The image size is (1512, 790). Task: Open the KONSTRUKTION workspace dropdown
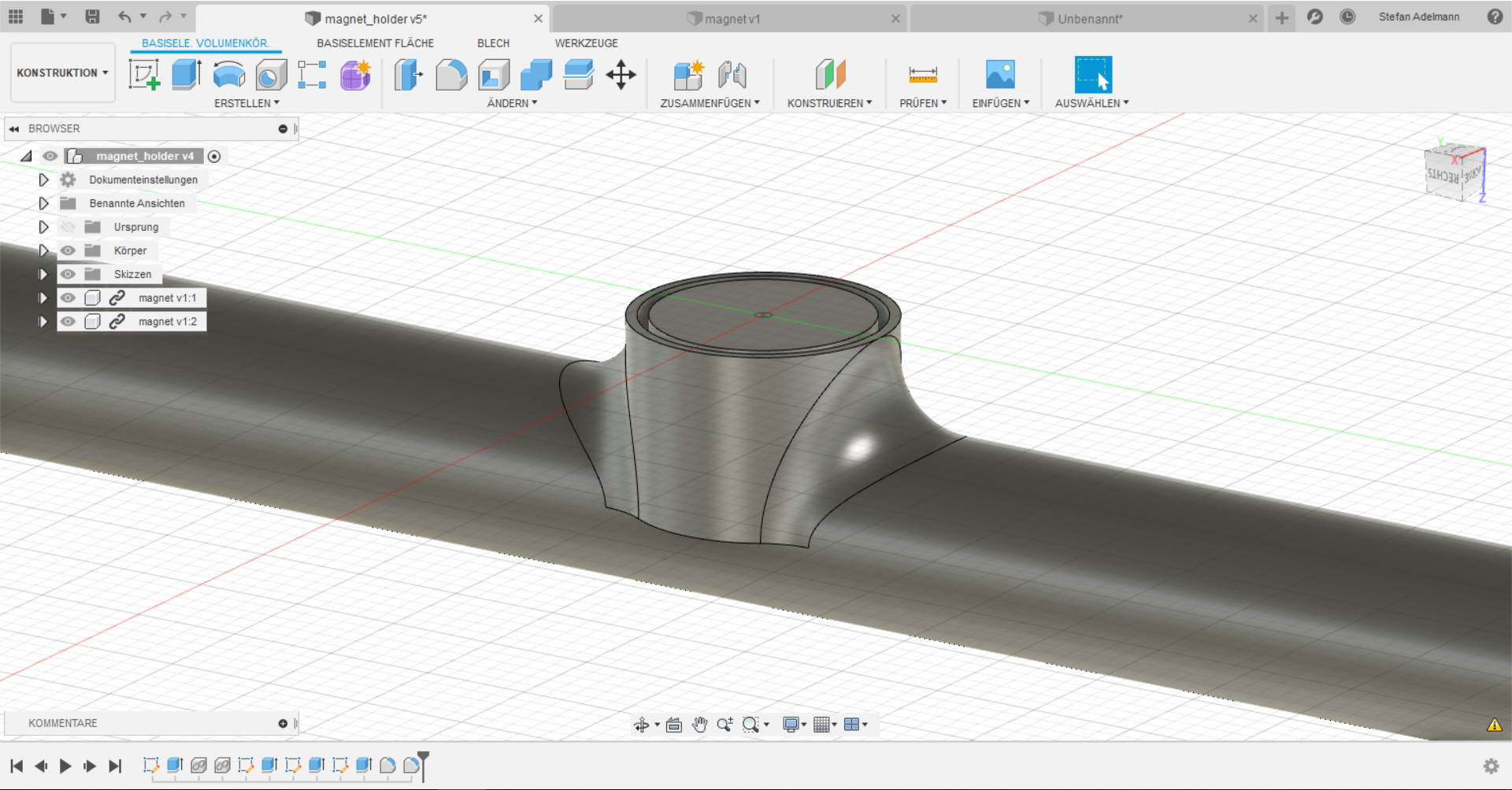(62, 72)
